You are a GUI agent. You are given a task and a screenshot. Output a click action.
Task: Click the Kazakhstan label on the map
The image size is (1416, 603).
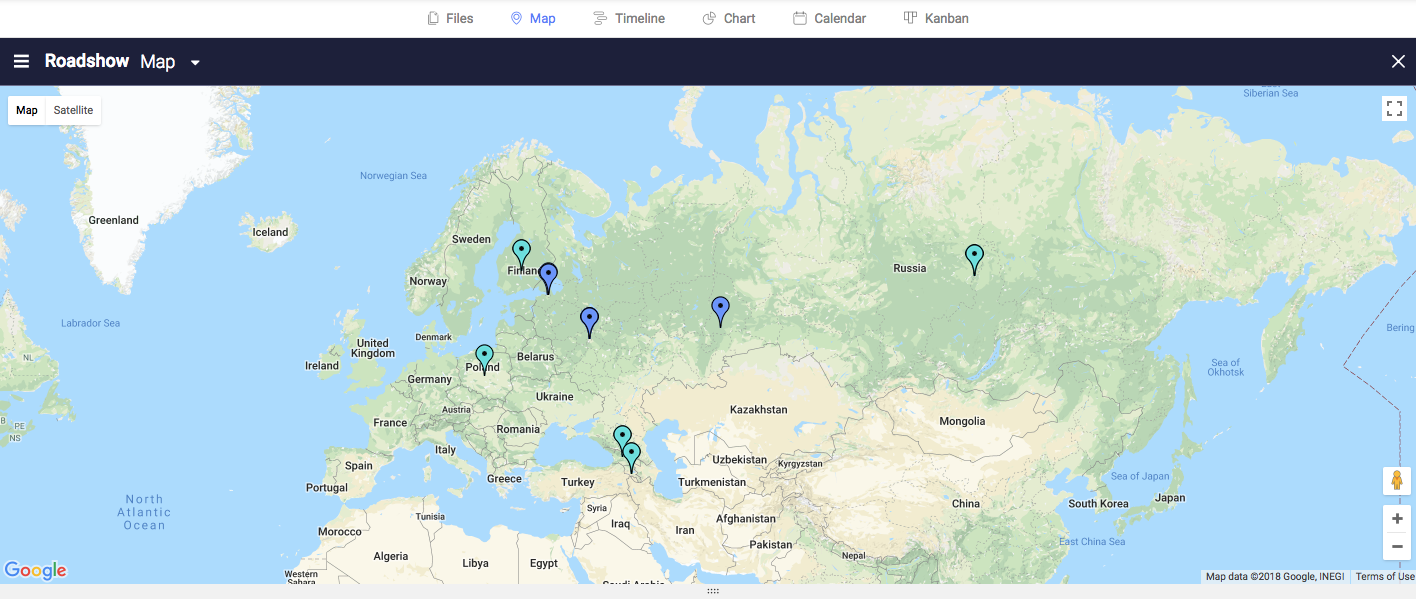pyautogui.click(x=758, y=410)
